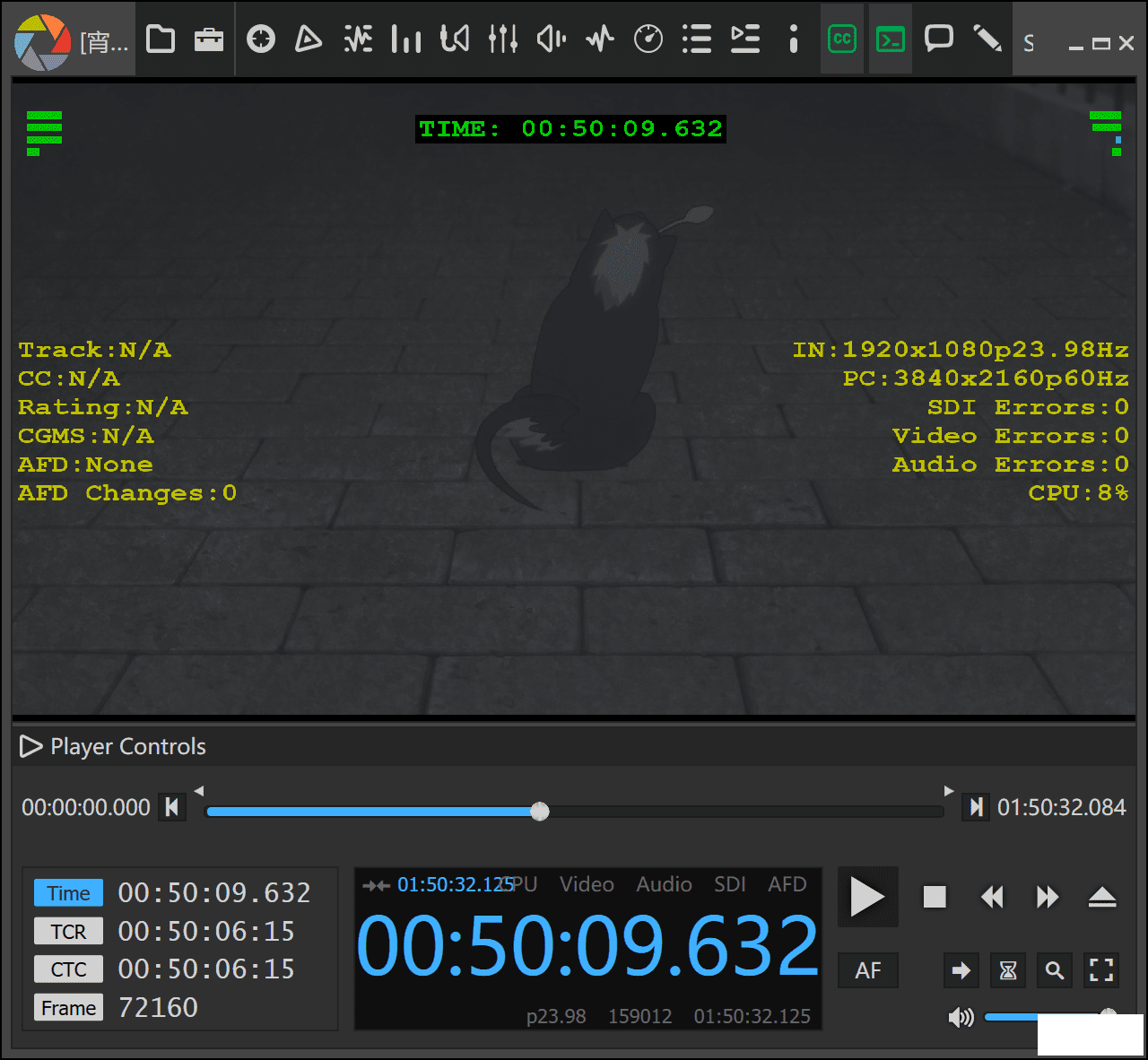
Task: Click the volume slider track
Action: [1049, 1017]
